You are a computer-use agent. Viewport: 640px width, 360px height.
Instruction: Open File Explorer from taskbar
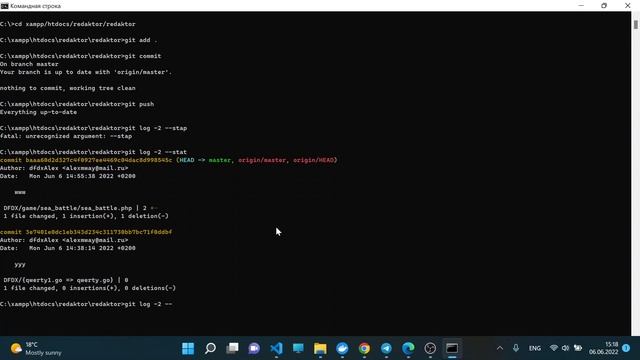[x=320, y=348]
